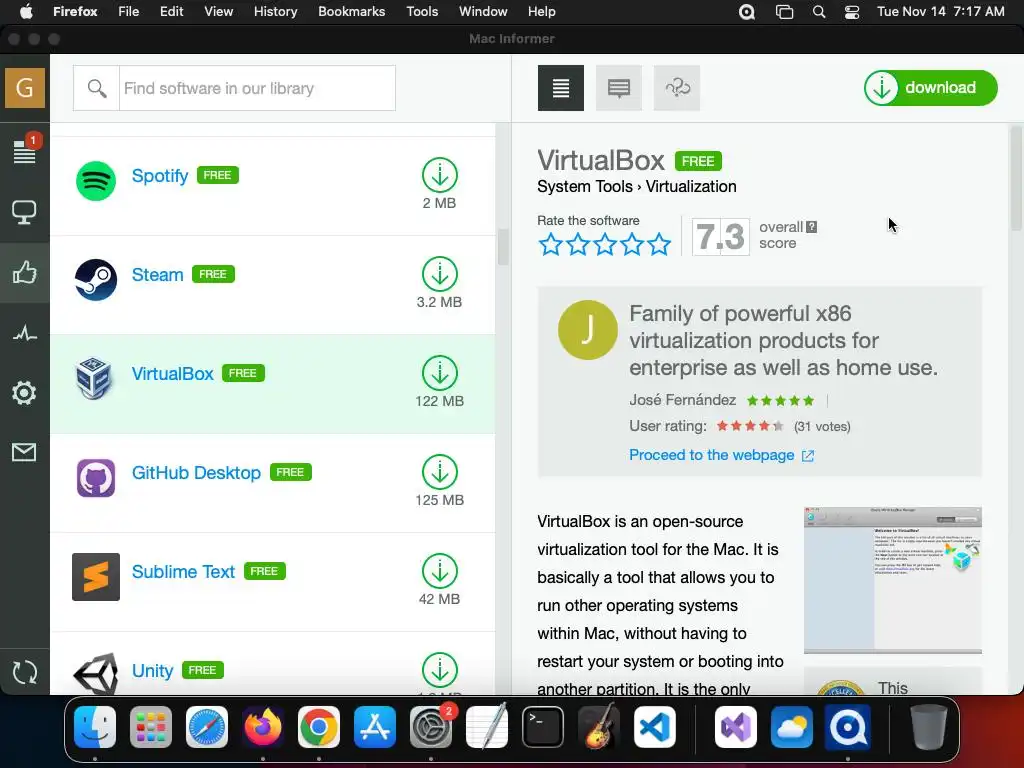Download Sublime Text using its arrow icon
The width and height of the screenshot is (1024, 768).
440,571
